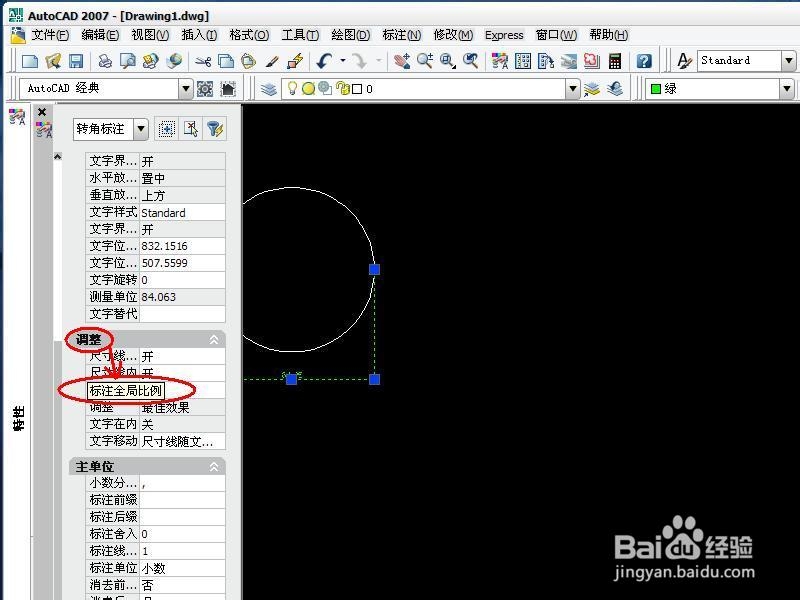Open the Properties palette icon

pyautogui.click(x=499, y=61)
